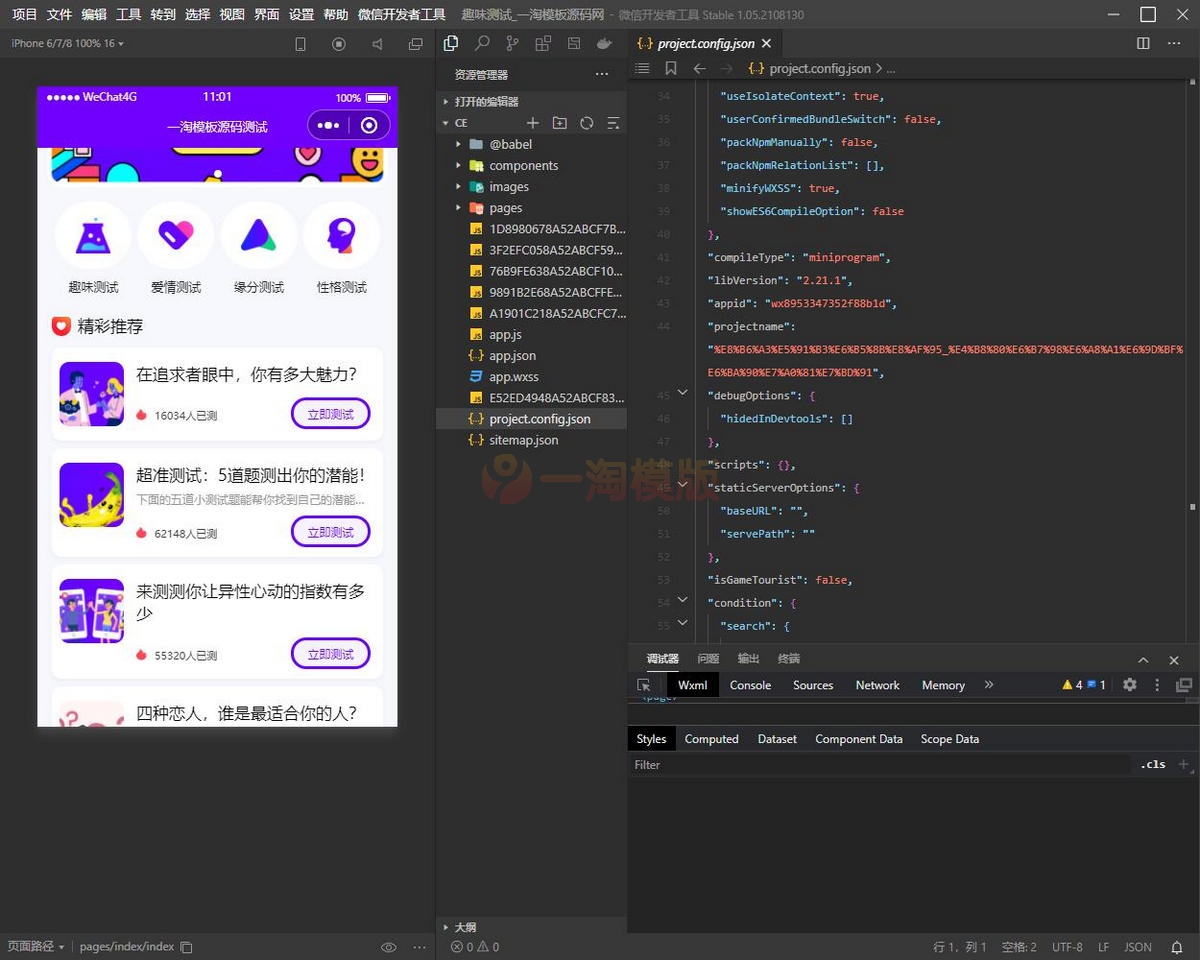Toggle the .cls class editor
The height and width of the screenshot is (960, 1200).
coord(1153,764)
